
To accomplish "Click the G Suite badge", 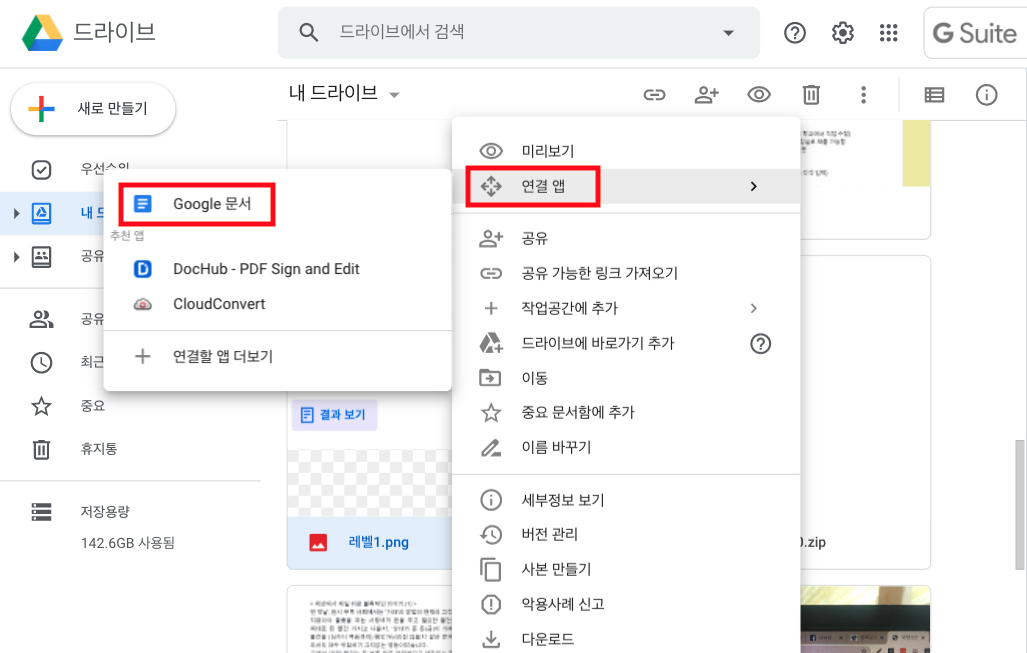I will click(x=975, y=33).
